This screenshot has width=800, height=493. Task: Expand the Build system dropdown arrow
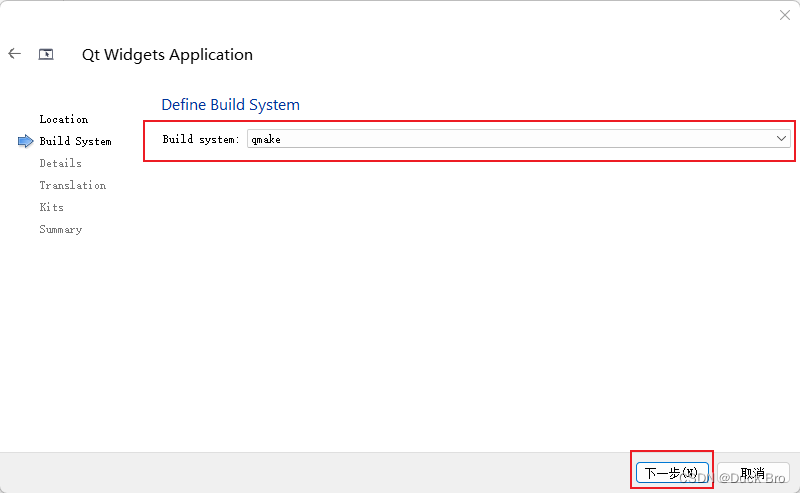coord(781,139)
